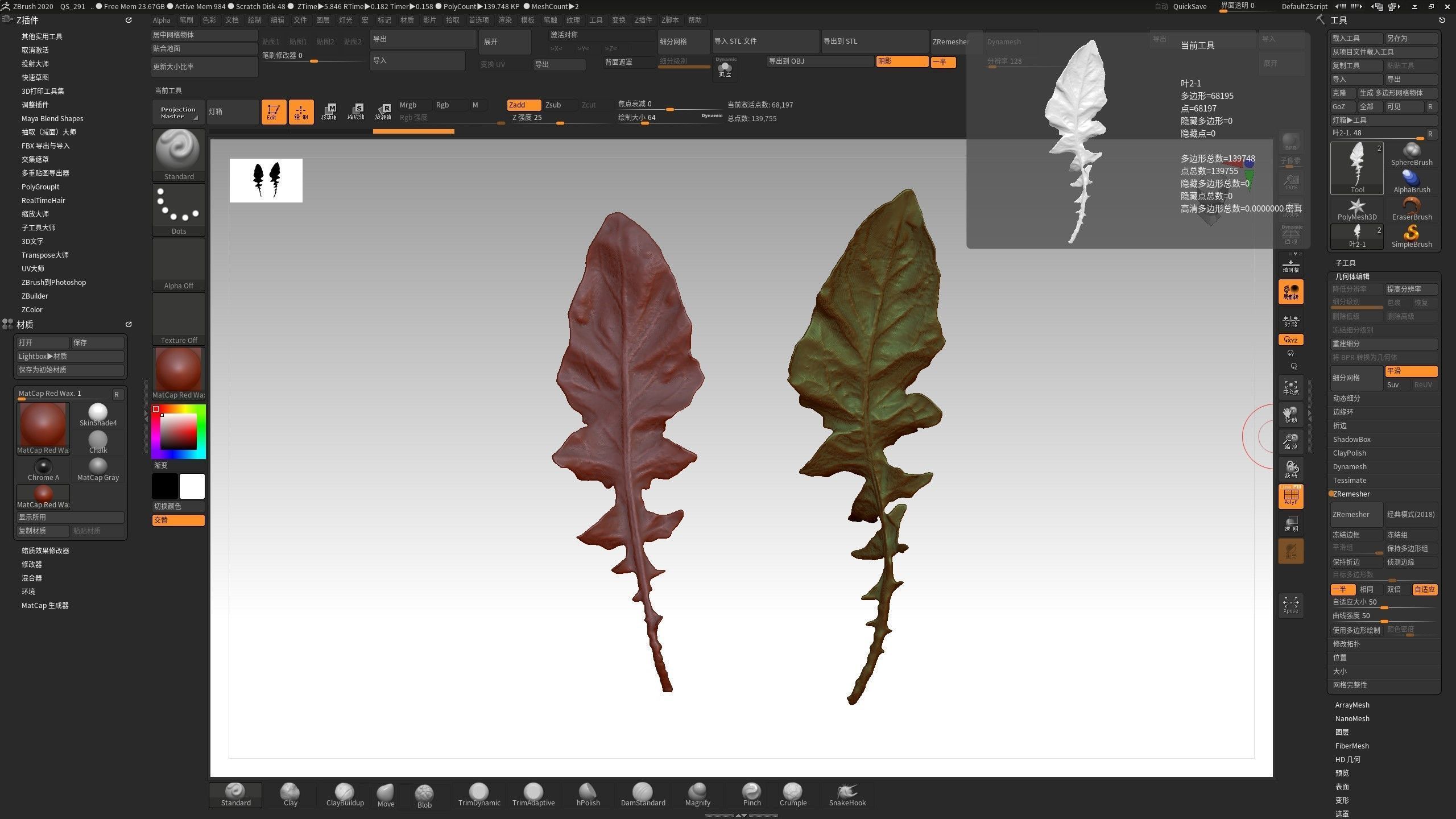
Task: Click the Rotate gizmo icon
Action: [383, 111]
